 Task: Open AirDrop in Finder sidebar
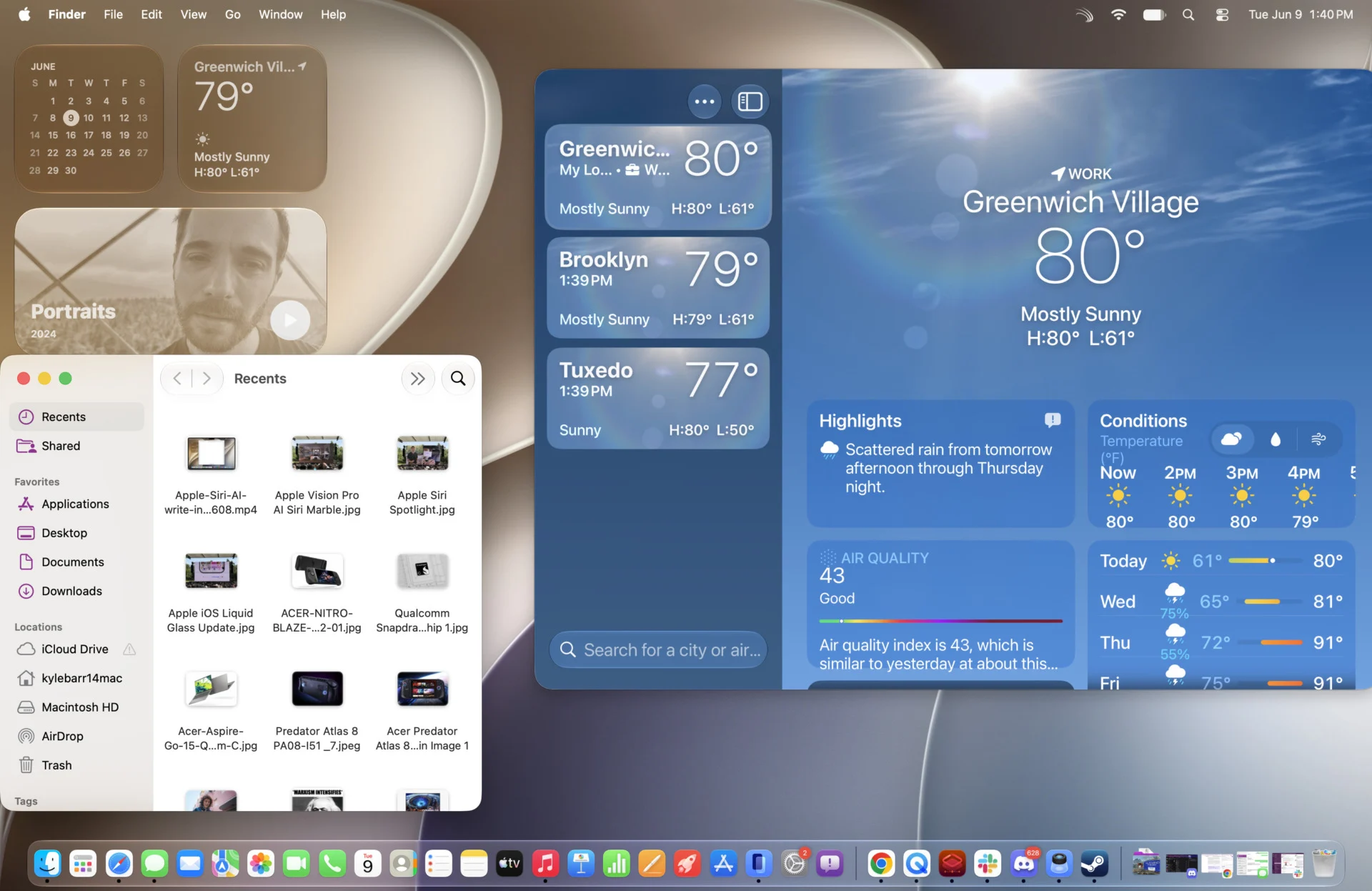(76, 736)
